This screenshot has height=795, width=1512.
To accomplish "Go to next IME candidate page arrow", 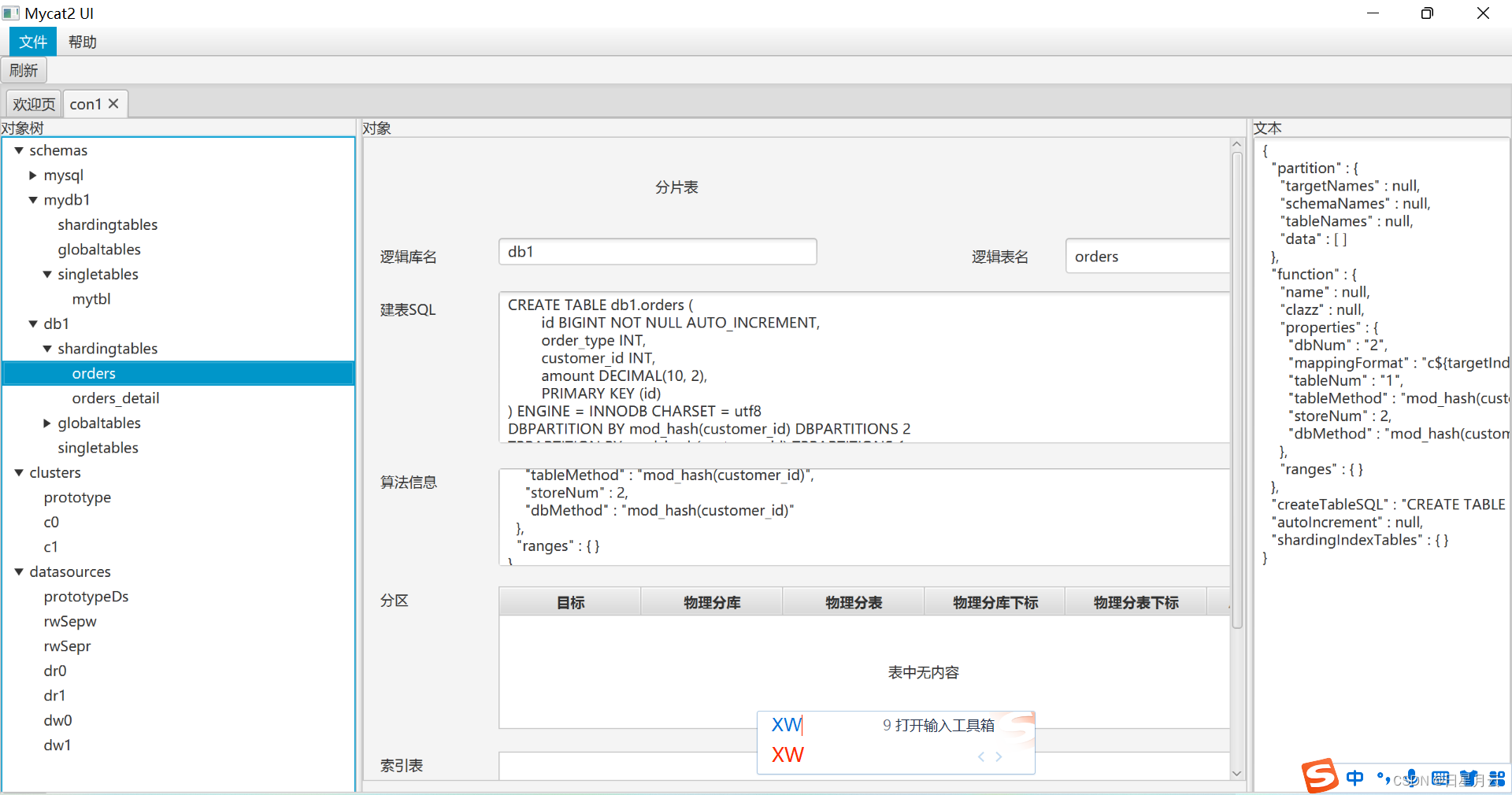I will point(999,756).
